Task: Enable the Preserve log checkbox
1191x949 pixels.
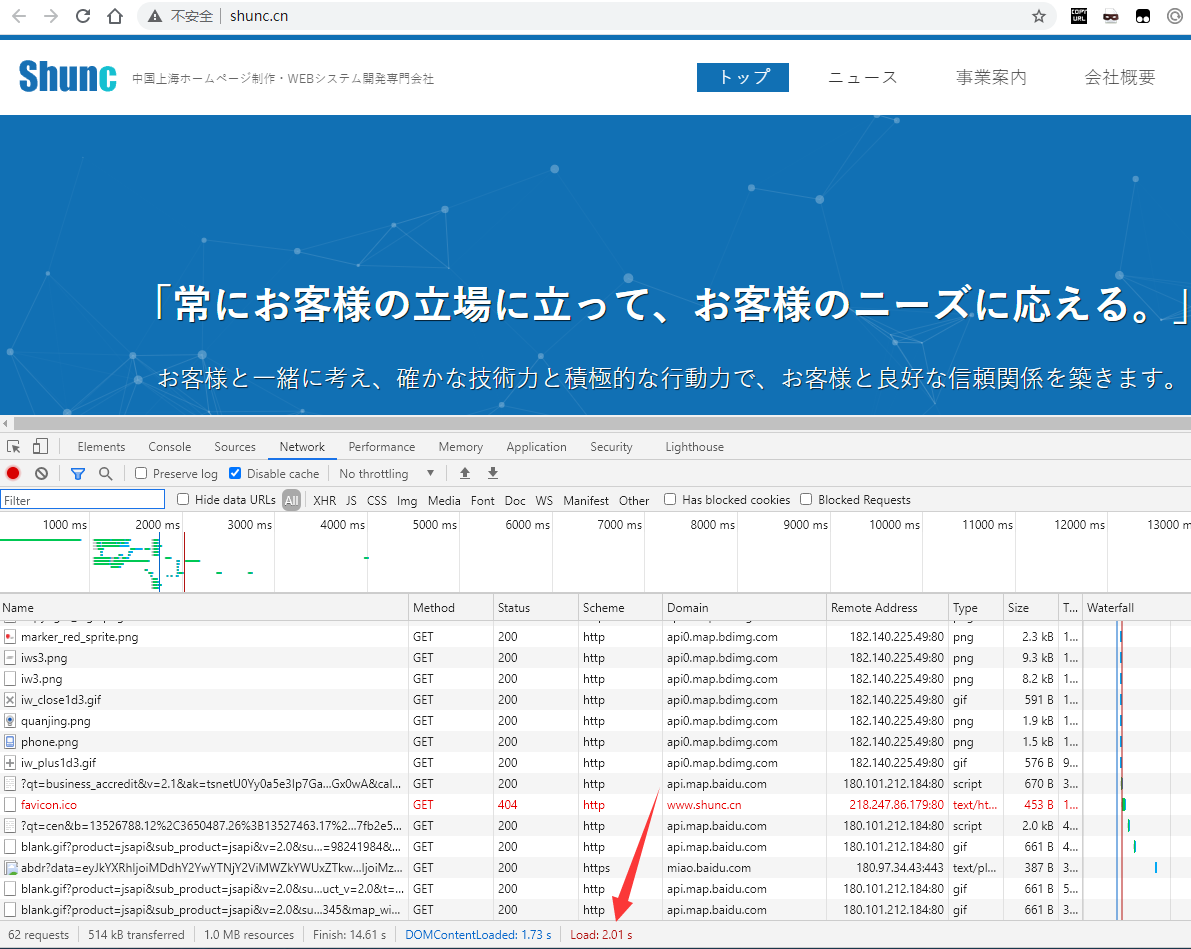Action: [x=141, y=474]
